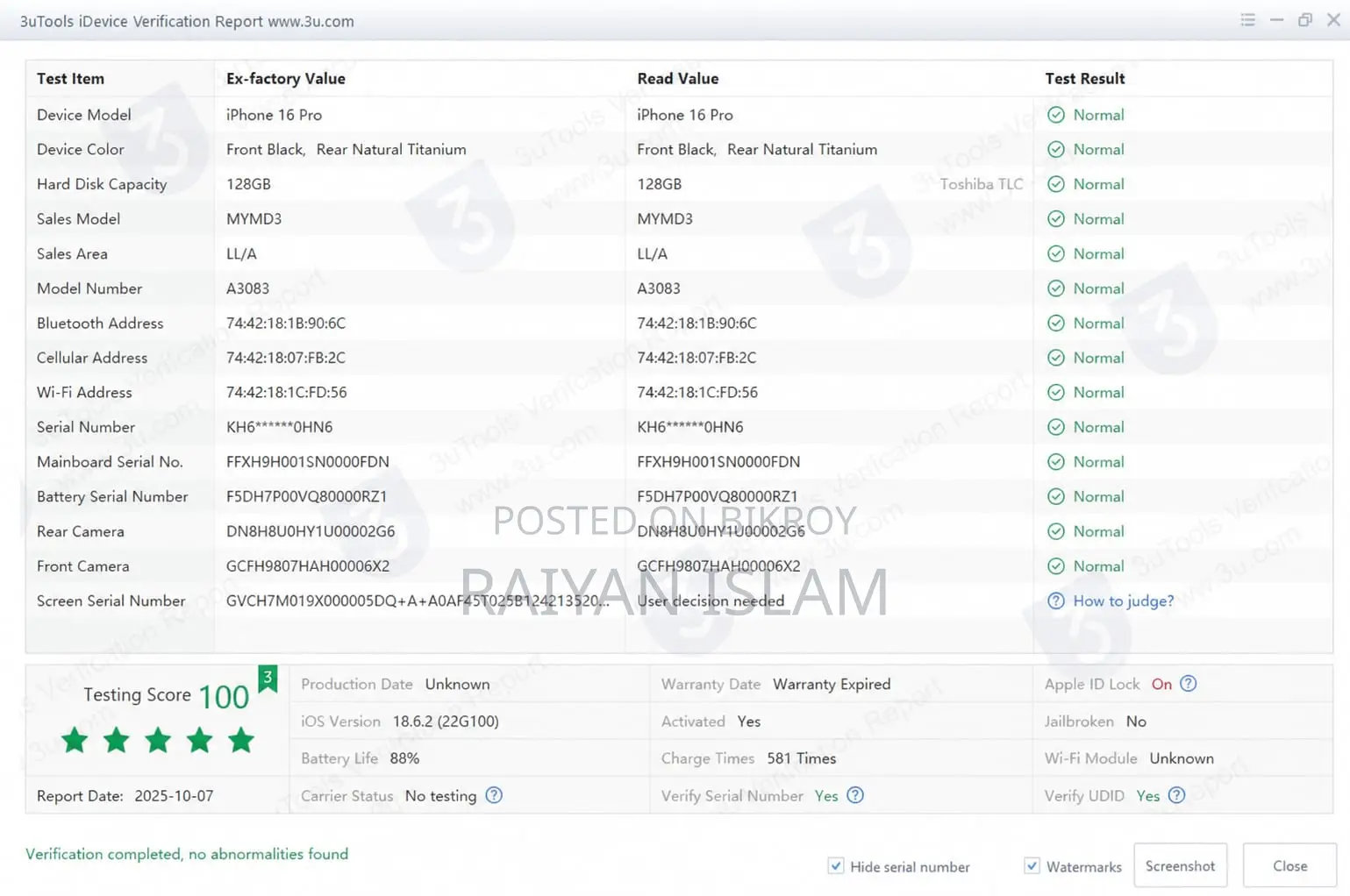This screenshot has width=1350, height=896.
Task: Click the help icon beside Verify UDID
Action: tap(1177, 795)
